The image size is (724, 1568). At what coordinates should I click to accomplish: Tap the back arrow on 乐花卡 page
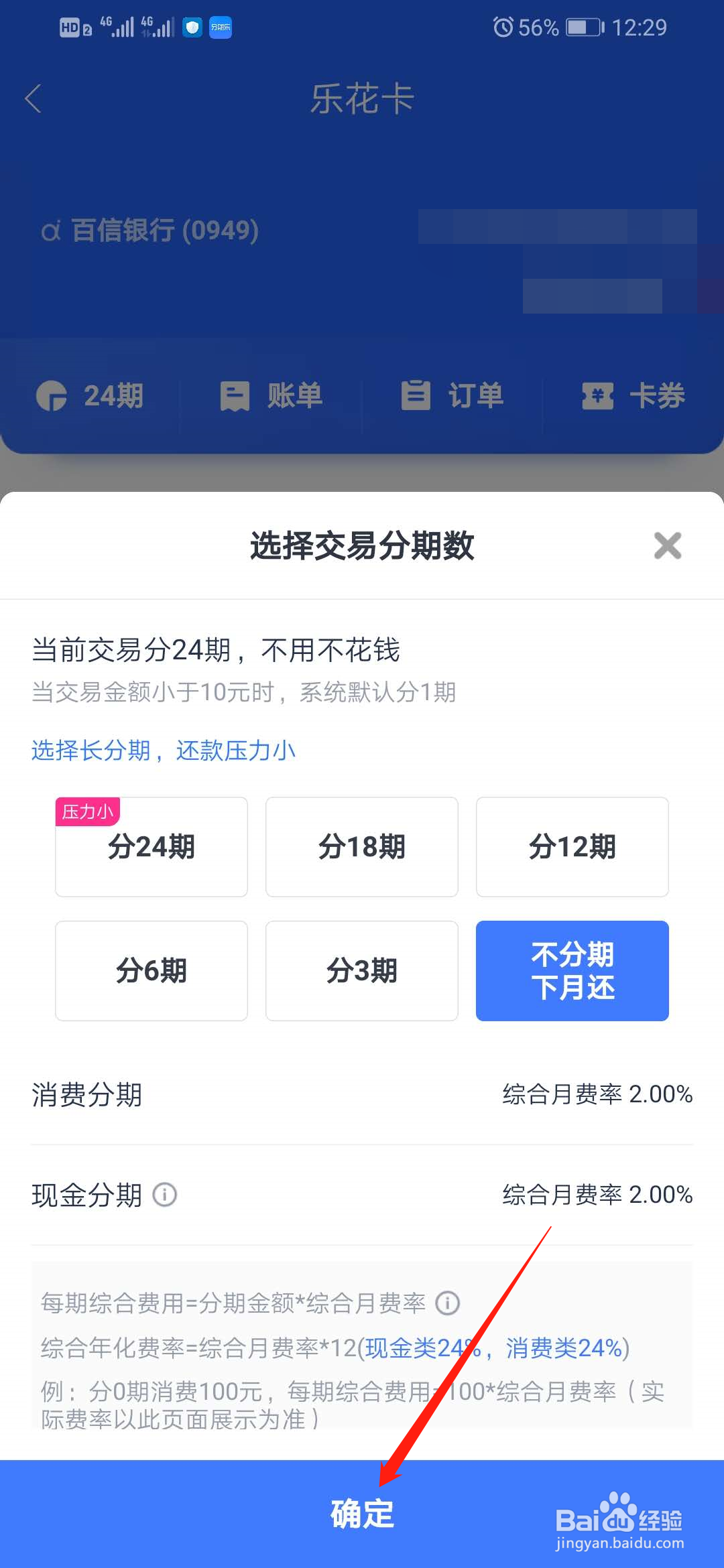click(34, 99)
